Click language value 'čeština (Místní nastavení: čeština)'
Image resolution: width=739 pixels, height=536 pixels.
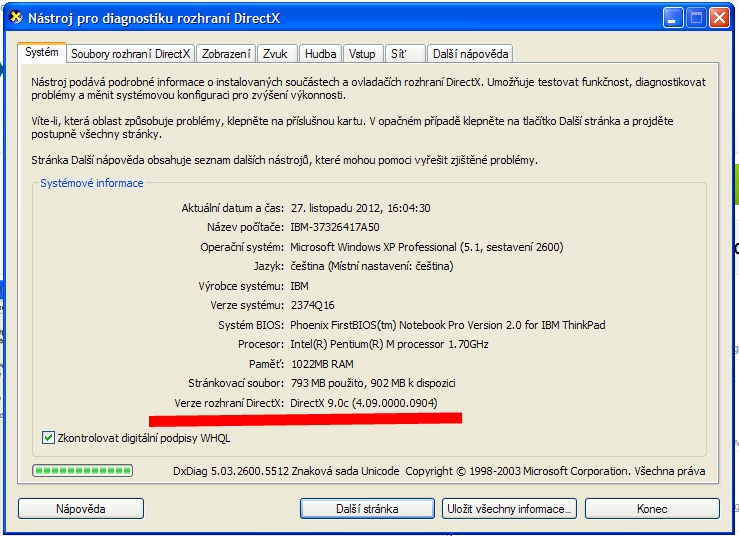point(372,266)
